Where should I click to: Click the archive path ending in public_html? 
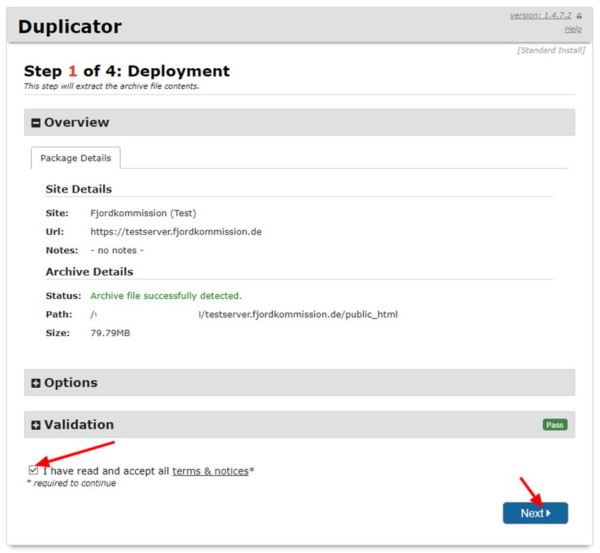pos(244,315)
